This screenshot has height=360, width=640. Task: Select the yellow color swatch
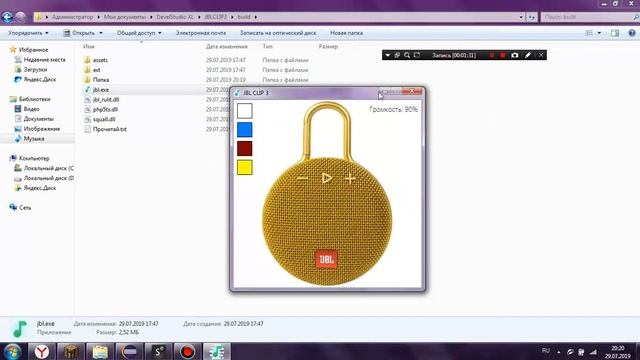pos(244,167)
